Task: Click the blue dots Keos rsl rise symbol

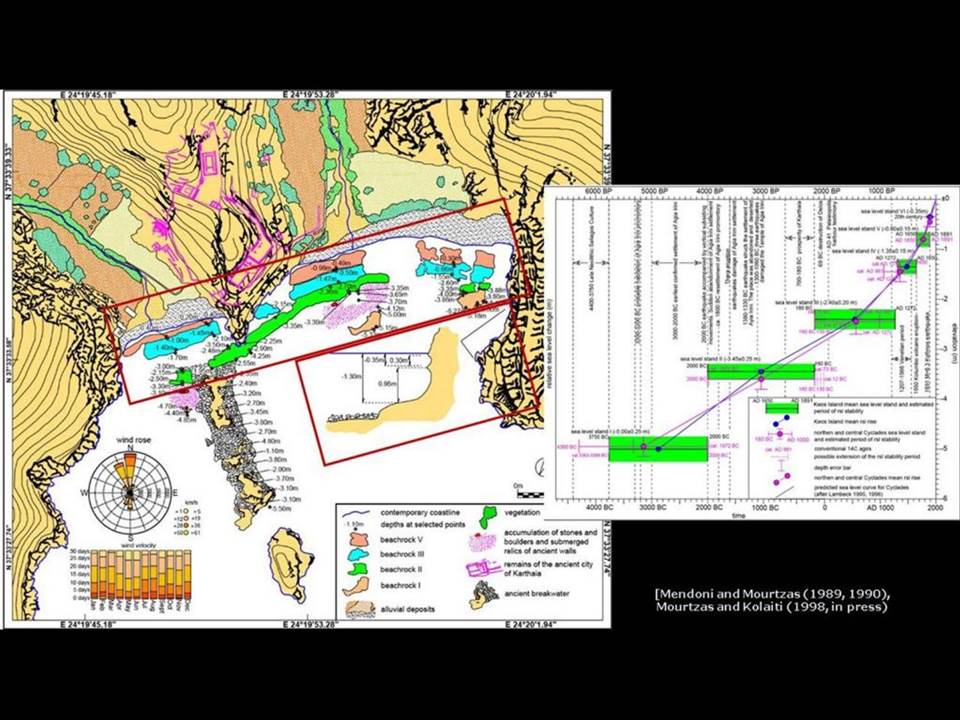Action: click(781, 421)
